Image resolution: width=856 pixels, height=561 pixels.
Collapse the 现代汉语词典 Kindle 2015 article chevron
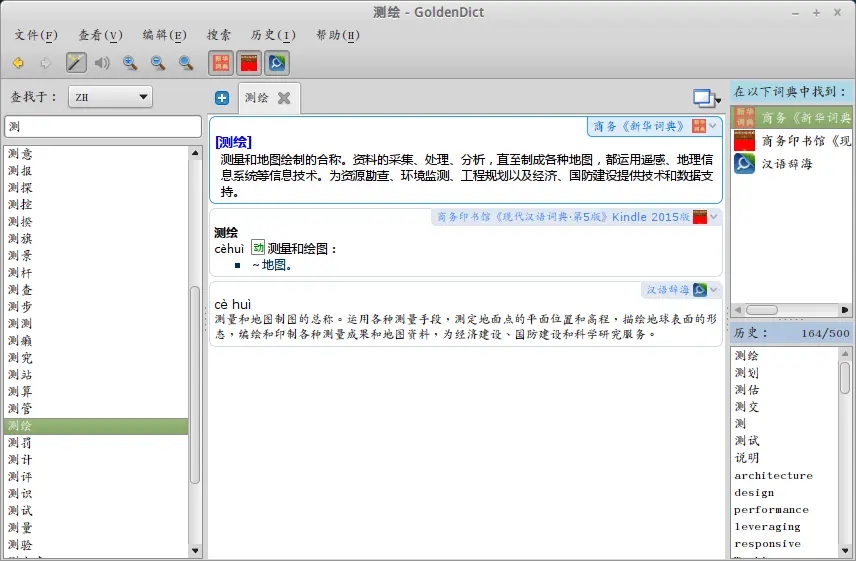point(714,217)
